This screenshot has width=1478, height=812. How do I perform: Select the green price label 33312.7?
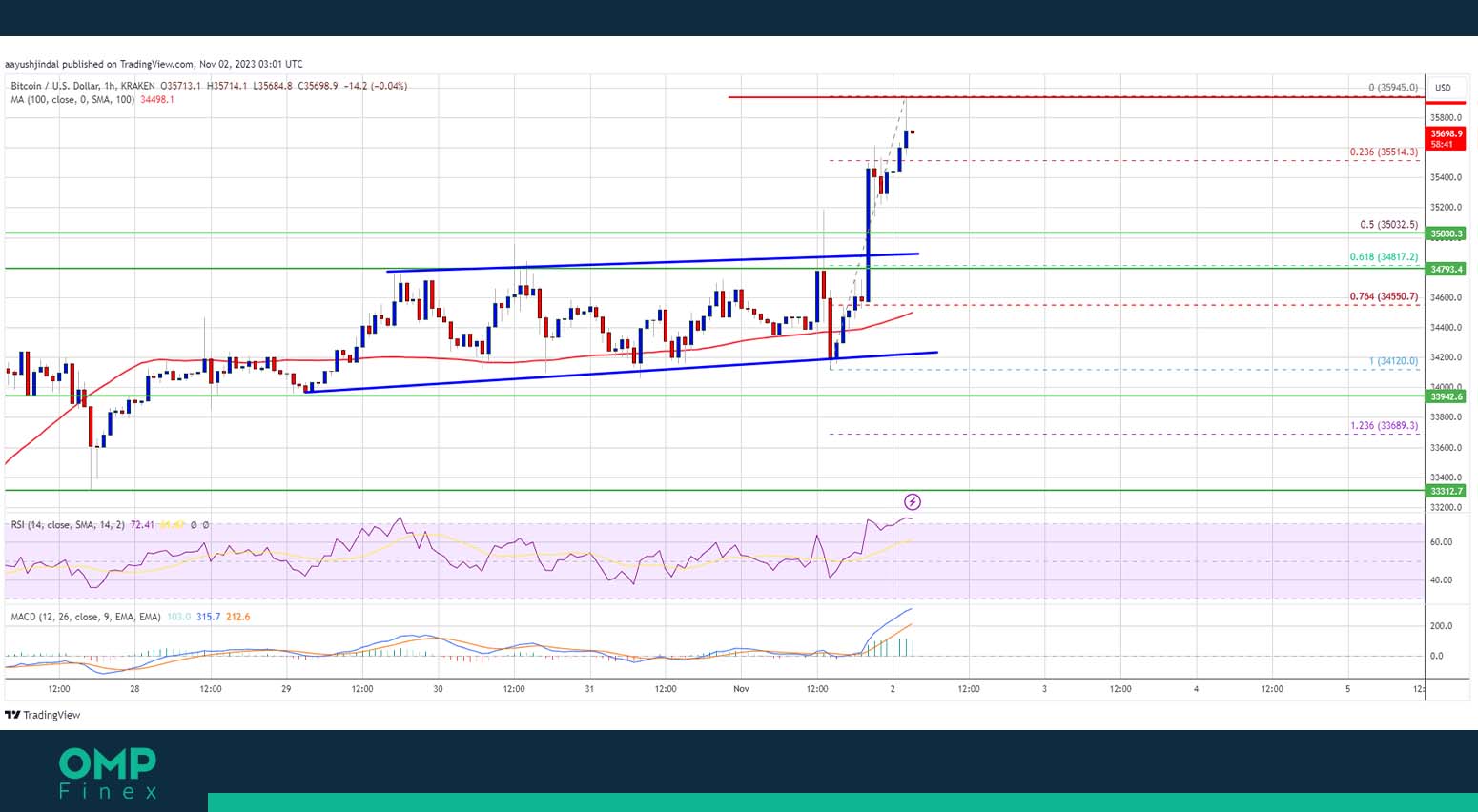pyautogui.click(x=1447, y=491)
